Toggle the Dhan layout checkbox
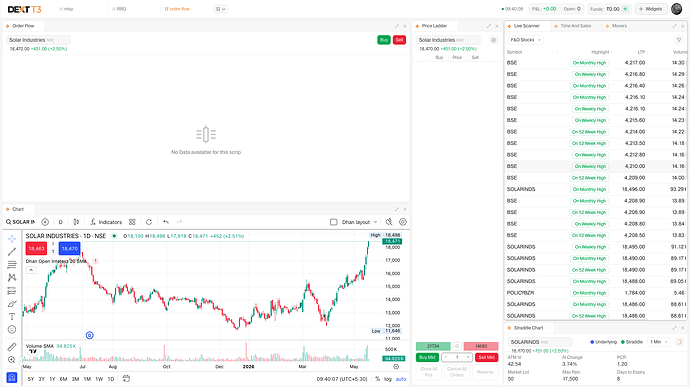This screenshot has width=690, height=387. 334,222
